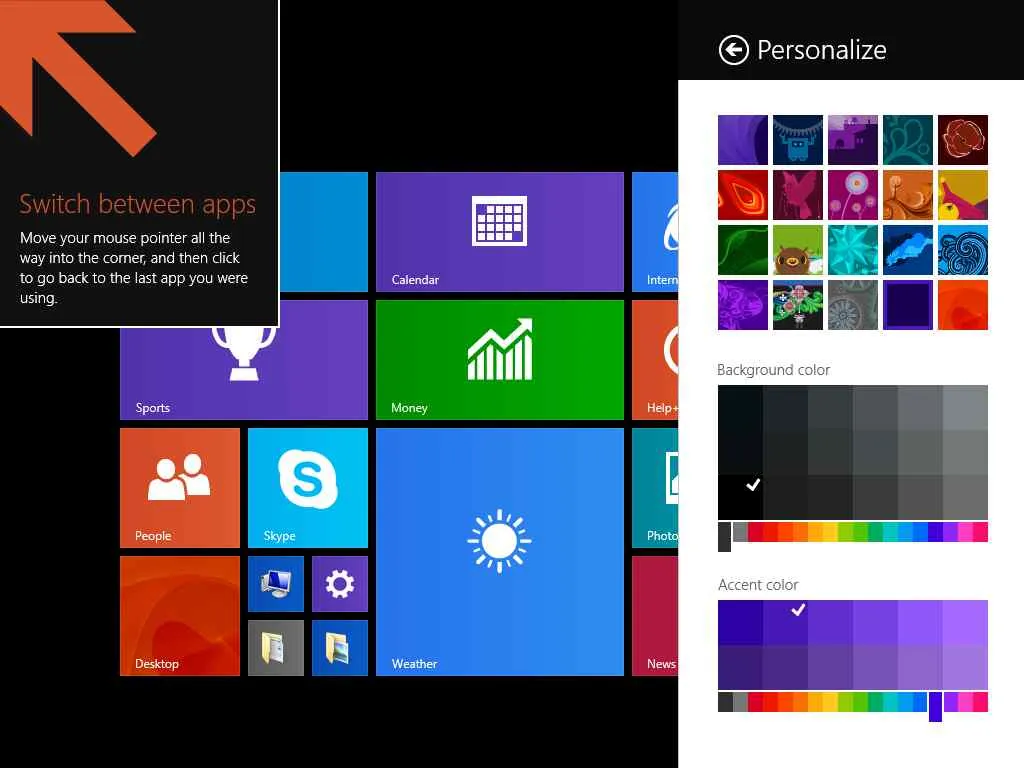Choose the blue robot background pattern
The height and width of the screenshot is (768, 1024).
tap(797, 140)
